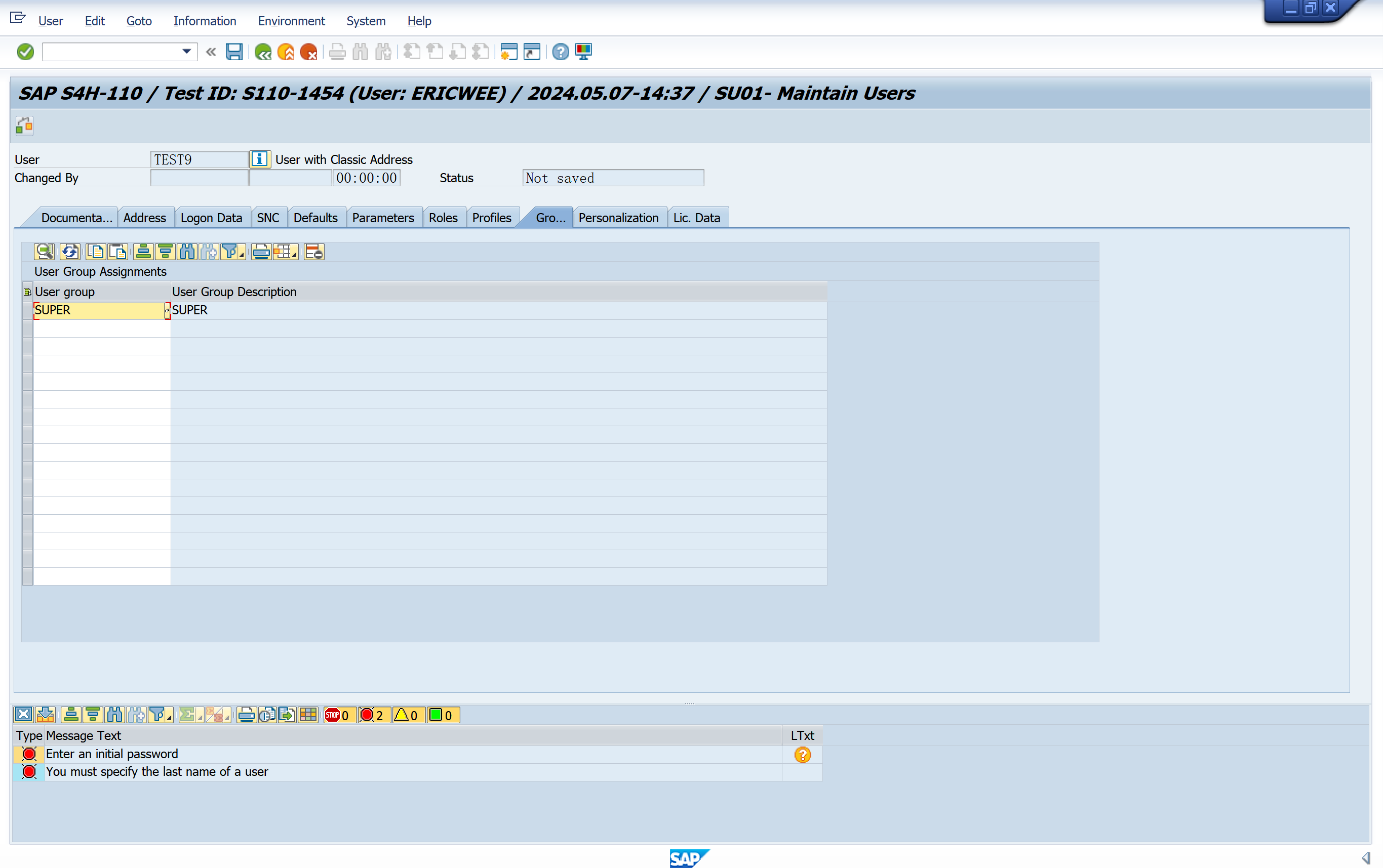Open the command field dropdown arrow

click(x=186, y=52)
